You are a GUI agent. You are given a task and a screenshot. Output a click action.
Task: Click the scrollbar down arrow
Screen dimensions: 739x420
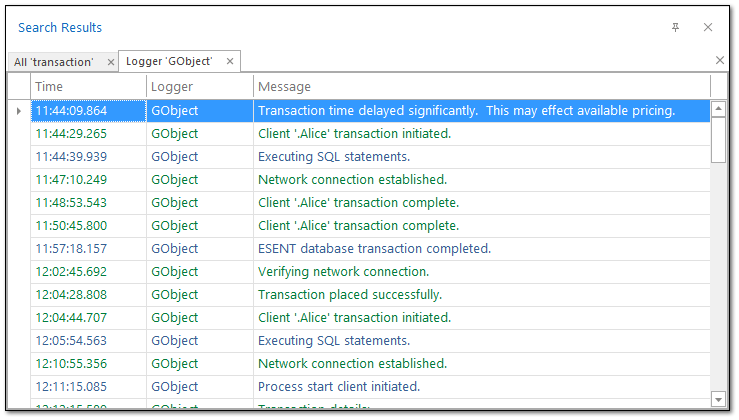point(719,399)
